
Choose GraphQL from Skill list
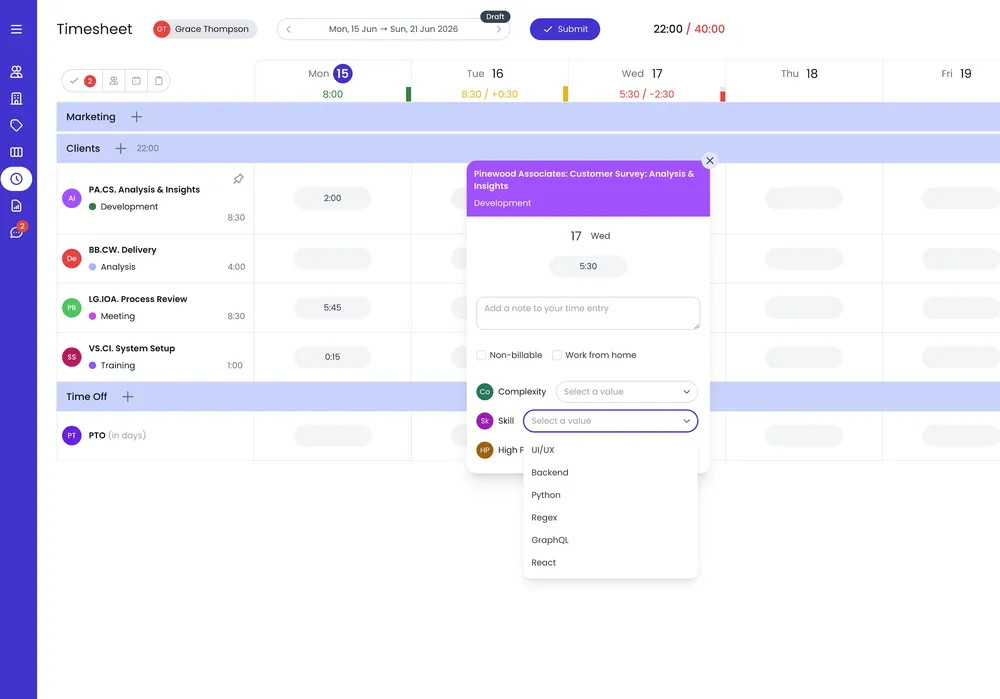[610, 540]
